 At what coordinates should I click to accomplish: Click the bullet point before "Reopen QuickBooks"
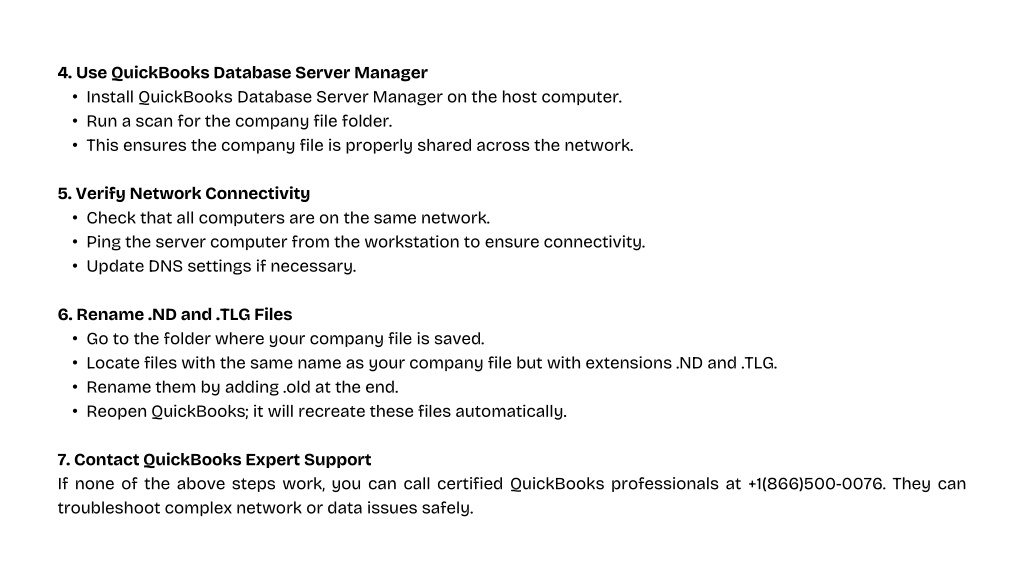[x=75, y=412]
